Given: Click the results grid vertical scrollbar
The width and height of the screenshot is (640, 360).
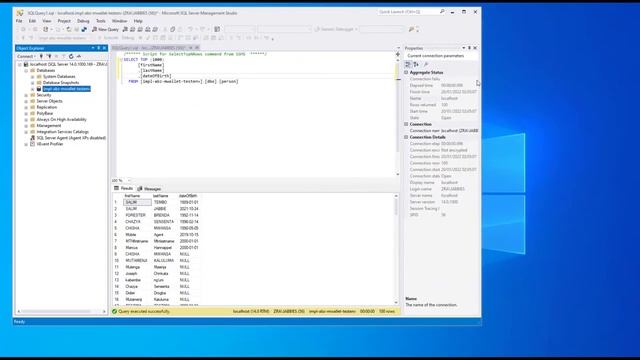Looking at the screenshot, I should (396, 249).
